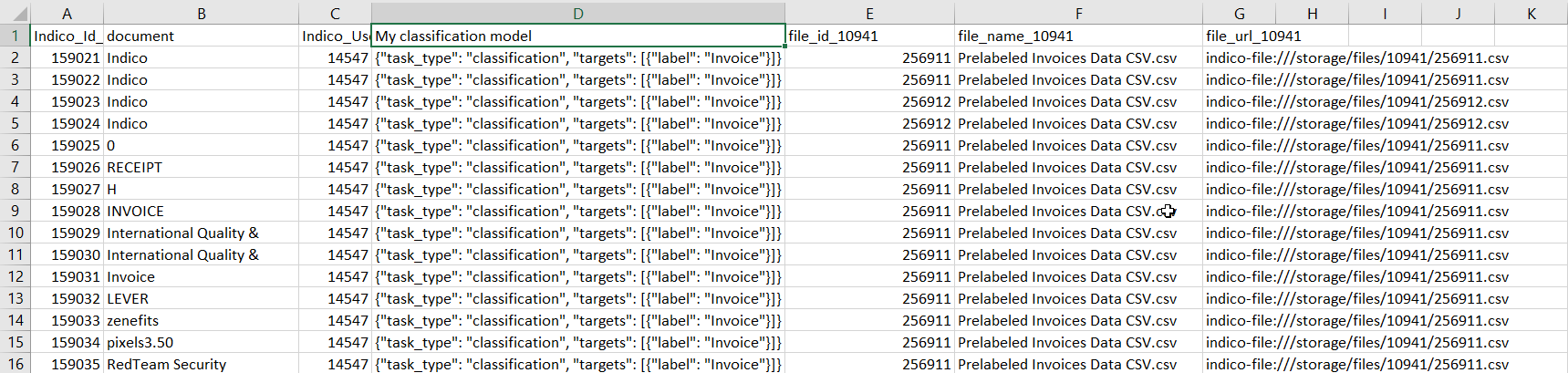The height and width of the screenshot is (373, 1568).
Task: Click the 'My classification model' header cell
Action: point(577,36)
